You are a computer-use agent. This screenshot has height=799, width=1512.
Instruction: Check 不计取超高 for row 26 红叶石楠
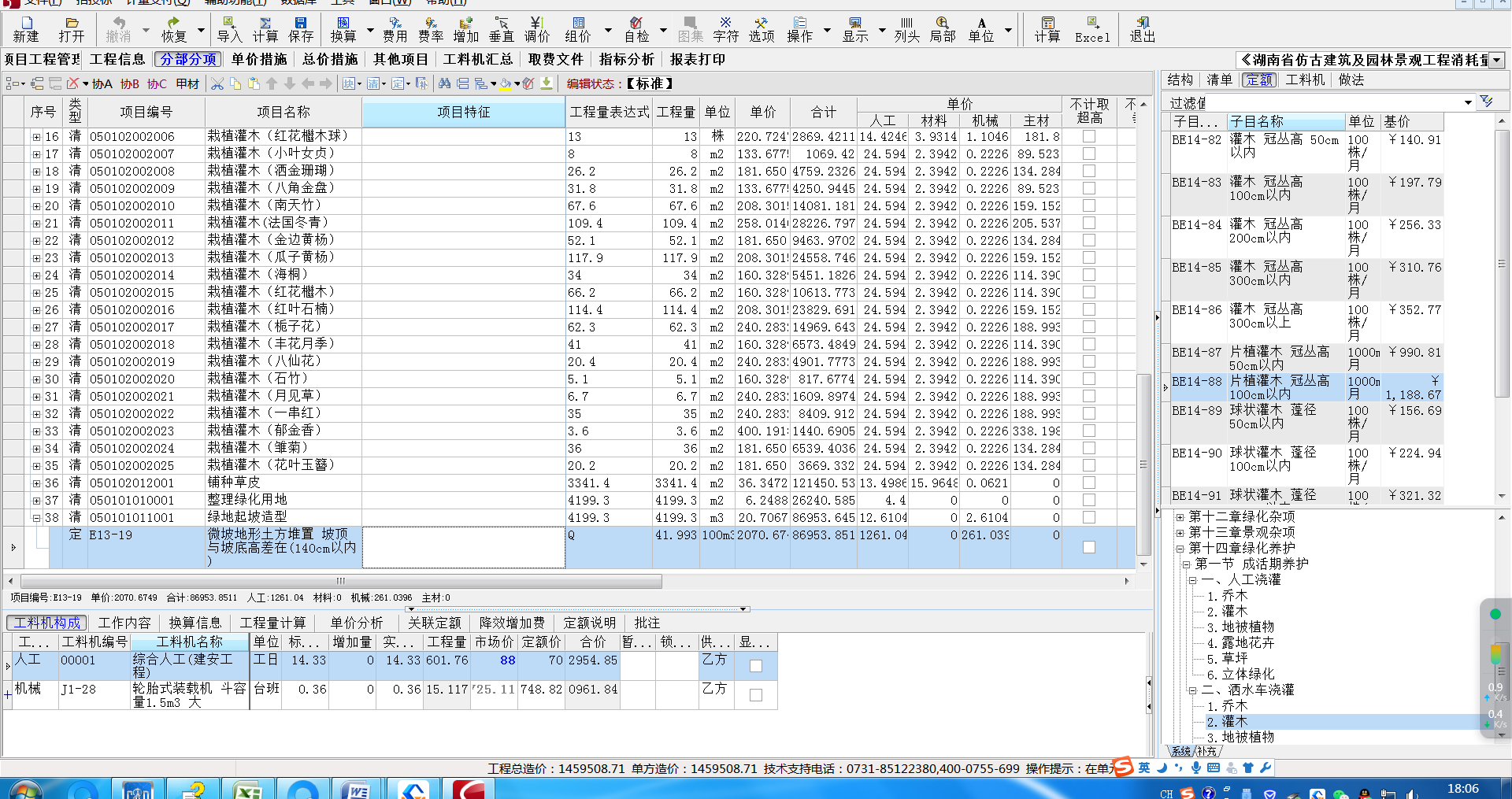[x=1089, y=309]
